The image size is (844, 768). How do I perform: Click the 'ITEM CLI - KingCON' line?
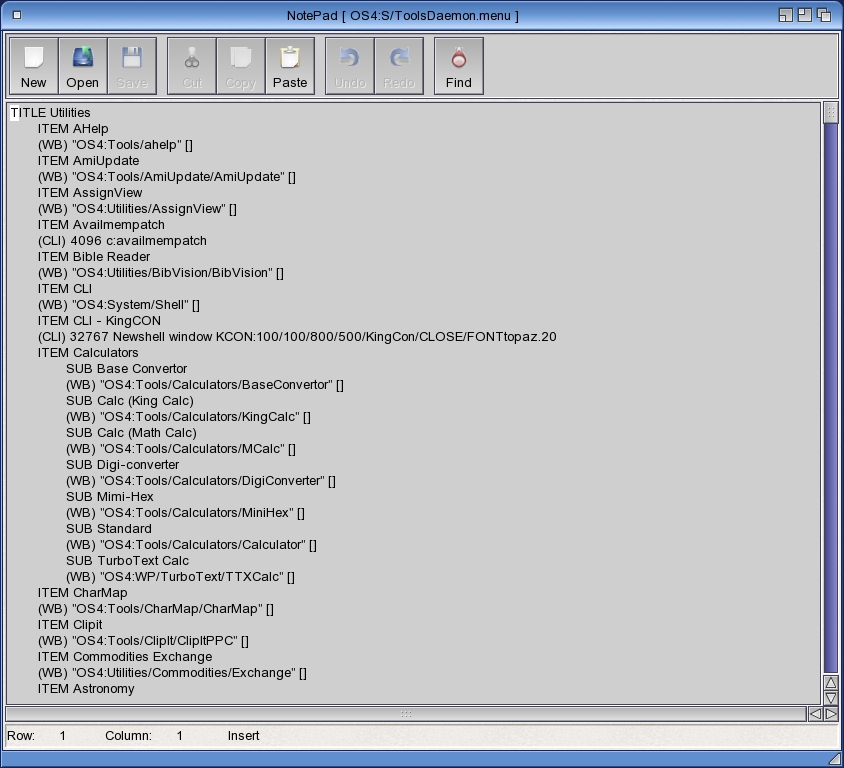[99, 321]
